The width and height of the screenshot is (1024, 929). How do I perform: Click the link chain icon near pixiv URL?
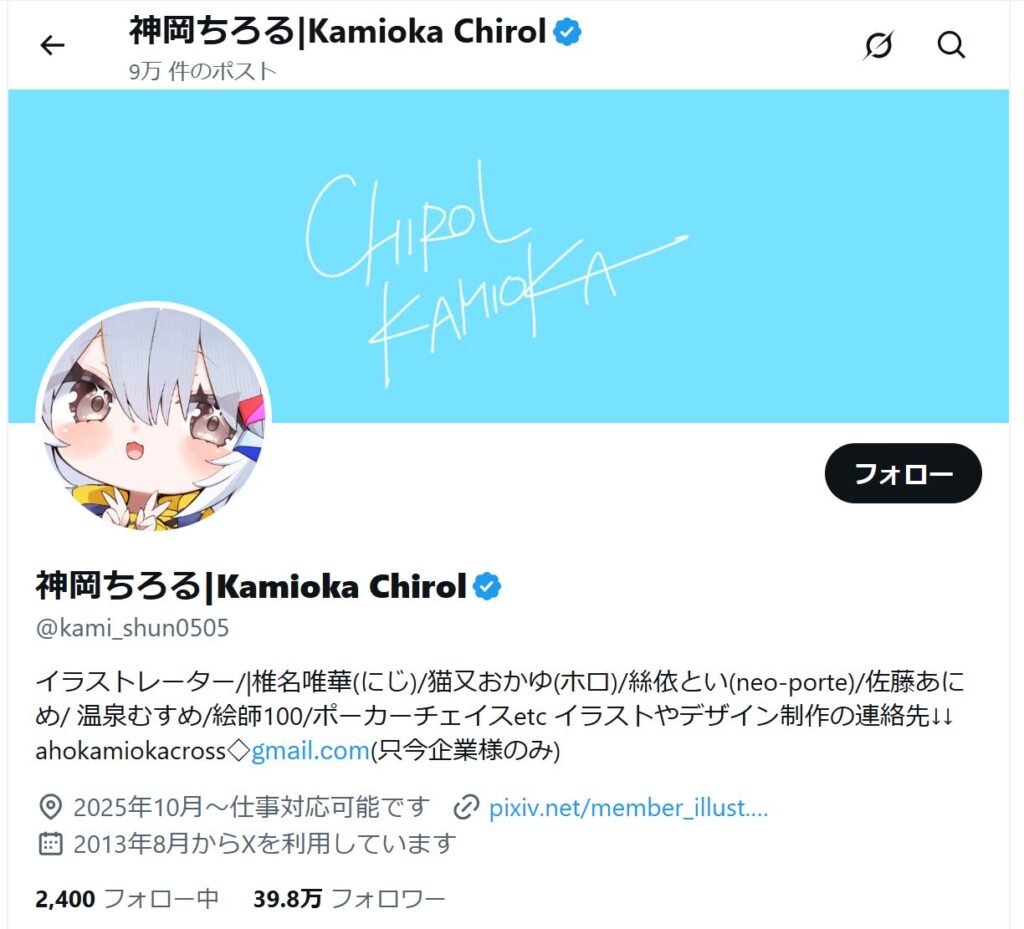point(466,808)
